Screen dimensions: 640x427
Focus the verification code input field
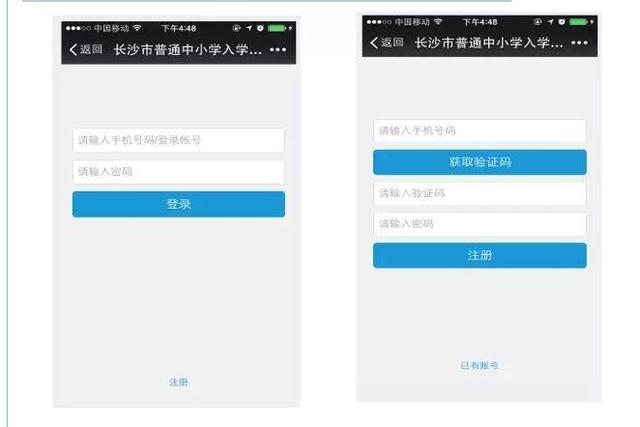coord(480,193)
